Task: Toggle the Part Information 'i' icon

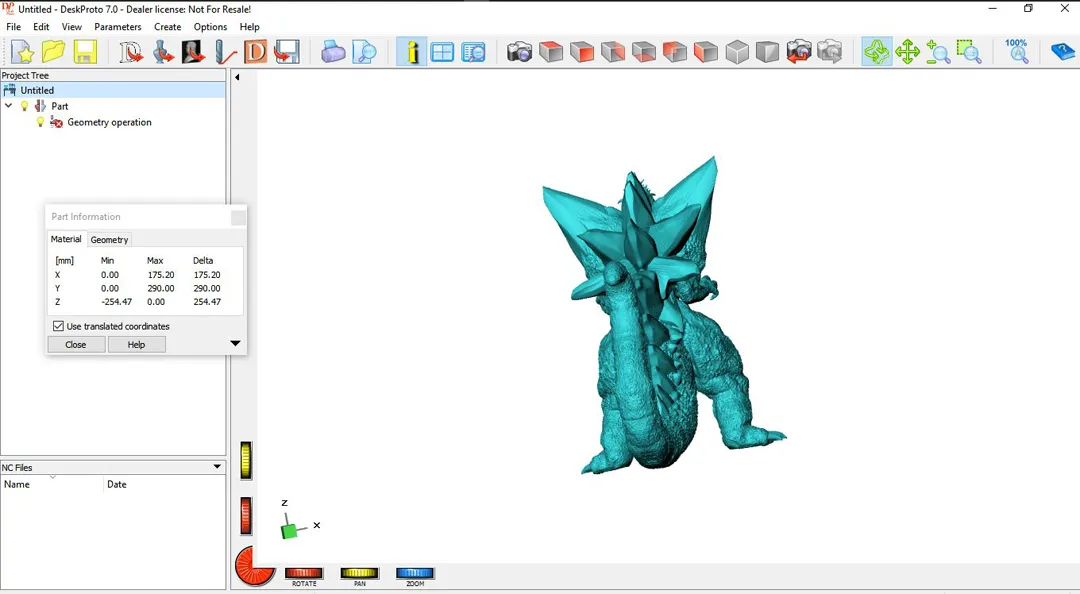Action: 411,52
